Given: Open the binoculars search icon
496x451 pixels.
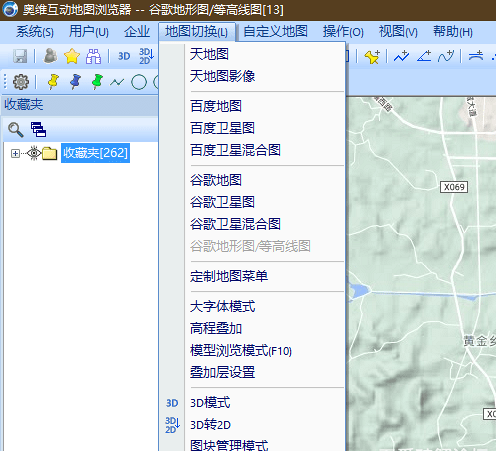Looking at the screenshot, I should coord(93,56).
